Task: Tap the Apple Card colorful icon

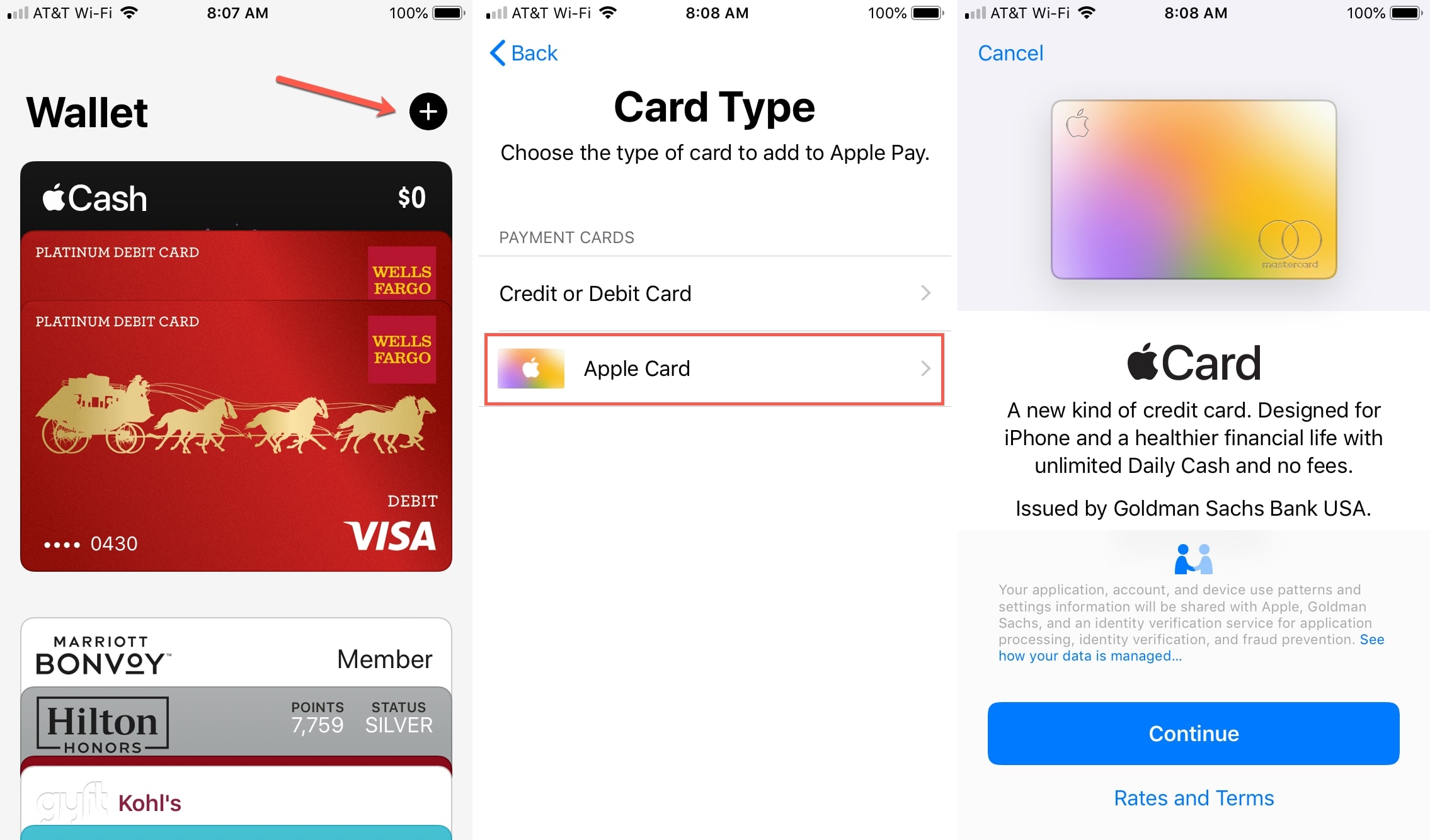Action: 531,368
